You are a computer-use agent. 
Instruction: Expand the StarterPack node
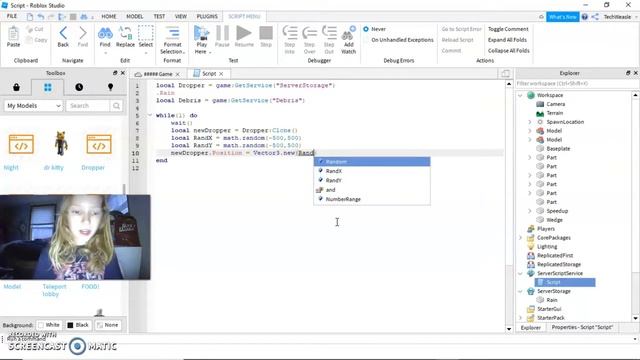click(x=520, y=318)
